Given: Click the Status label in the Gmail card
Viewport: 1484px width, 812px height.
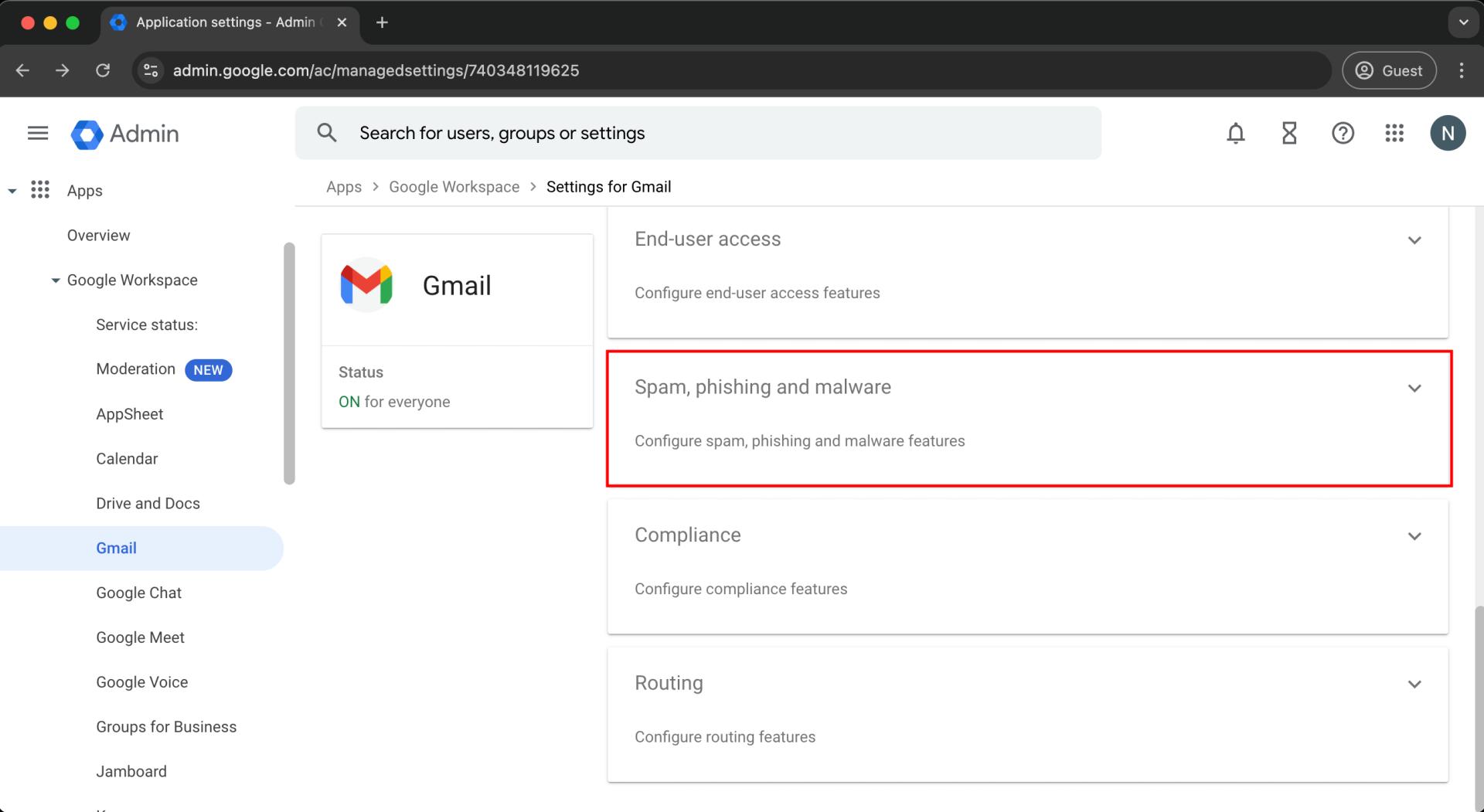Looking at the screenshot, I should pos(360,372).
